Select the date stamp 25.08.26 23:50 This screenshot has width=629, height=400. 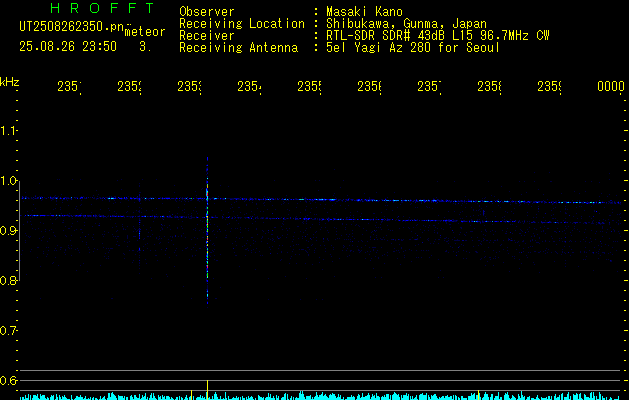(x=68, y=47)
